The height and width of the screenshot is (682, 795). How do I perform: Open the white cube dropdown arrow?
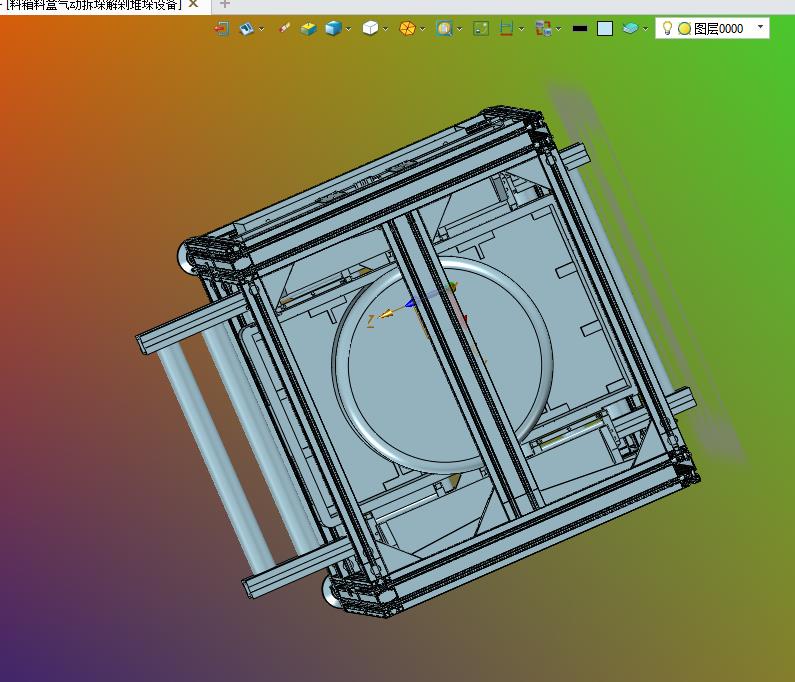(385, 29)
